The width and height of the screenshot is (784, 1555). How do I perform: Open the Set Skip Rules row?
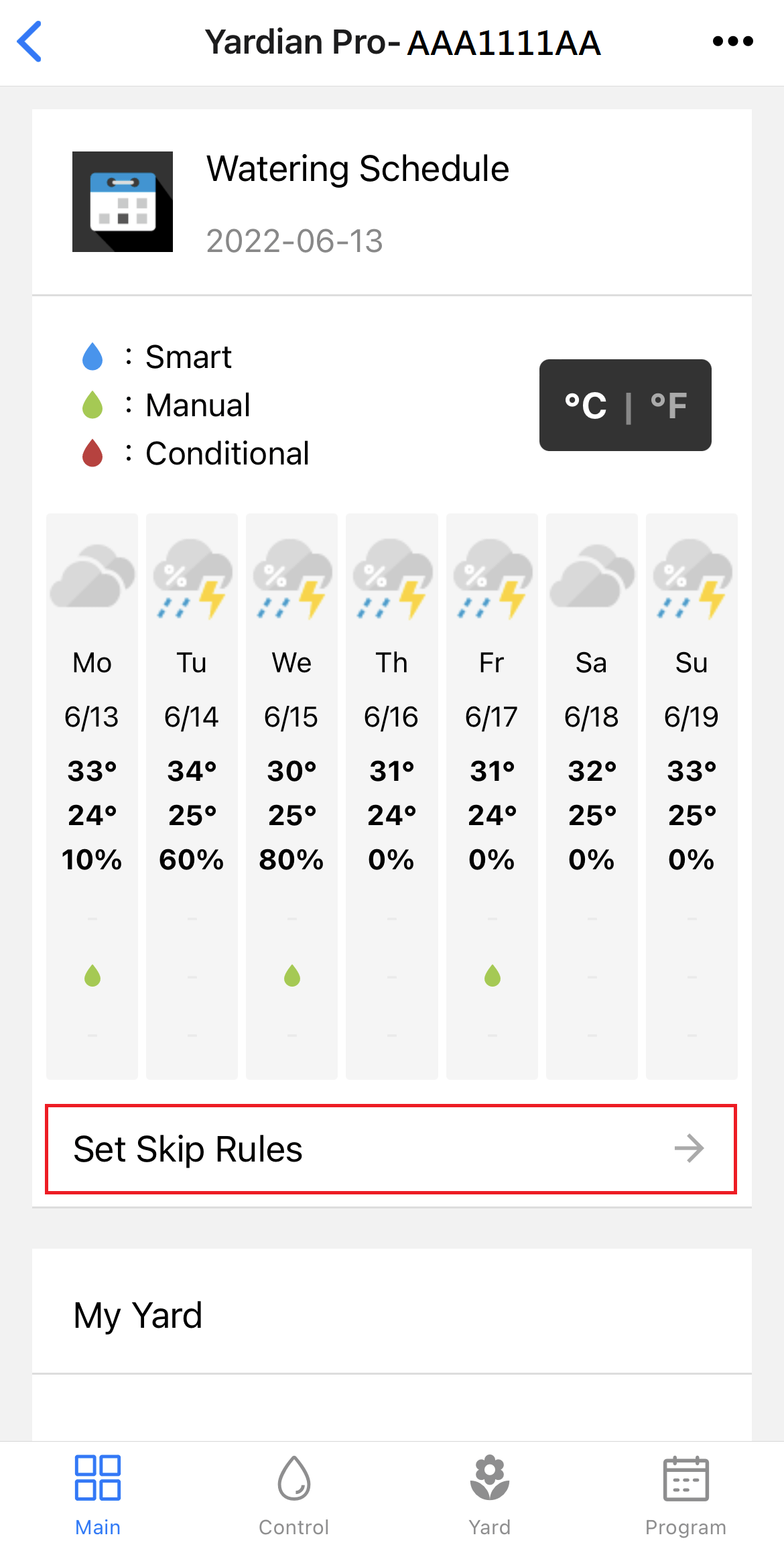pyautogui.click(x=391, y=1149)
